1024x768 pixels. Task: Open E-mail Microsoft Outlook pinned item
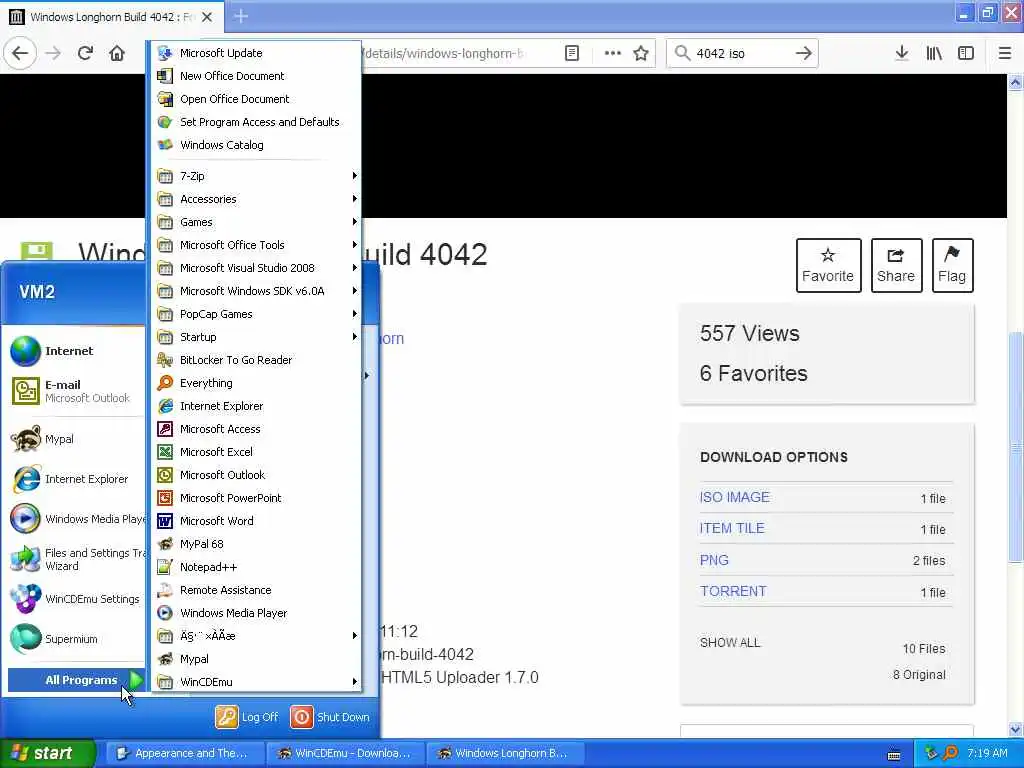click(75, 391)
